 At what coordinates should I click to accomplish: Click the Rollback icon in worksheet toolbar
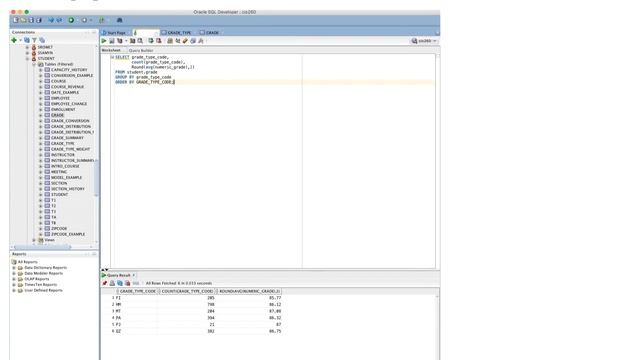tap(158, 41)
